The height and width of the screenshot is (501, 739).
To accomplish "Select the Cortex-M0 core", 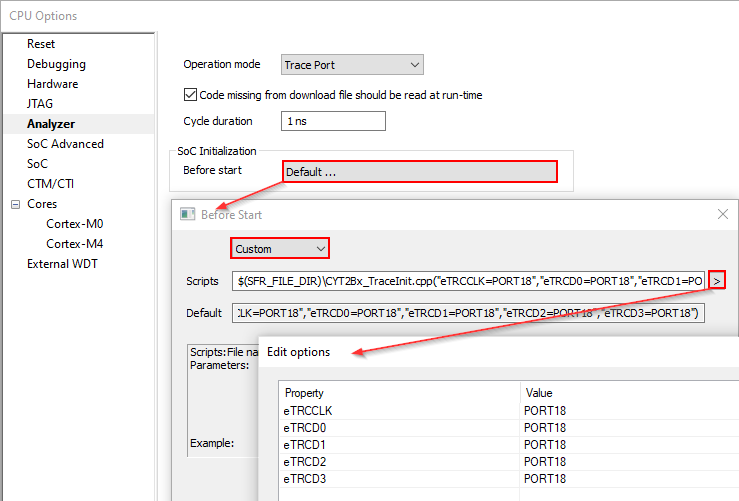I will (x=74, y=224).
